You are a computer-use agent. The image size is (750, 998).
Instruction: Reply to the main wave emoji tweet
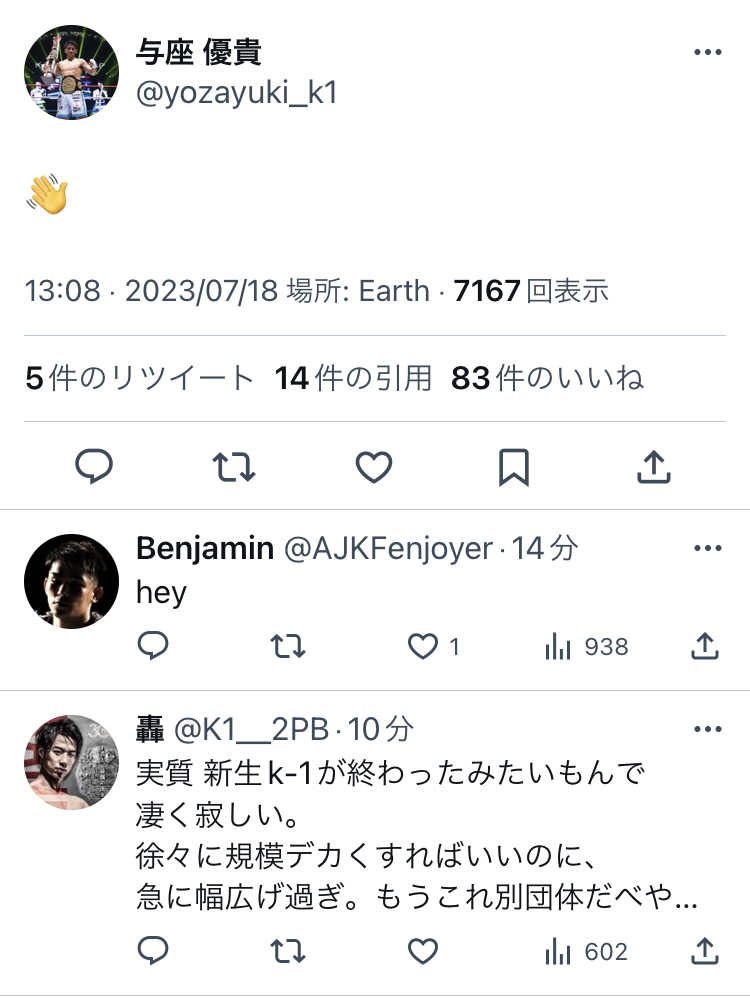pos(94,466)
